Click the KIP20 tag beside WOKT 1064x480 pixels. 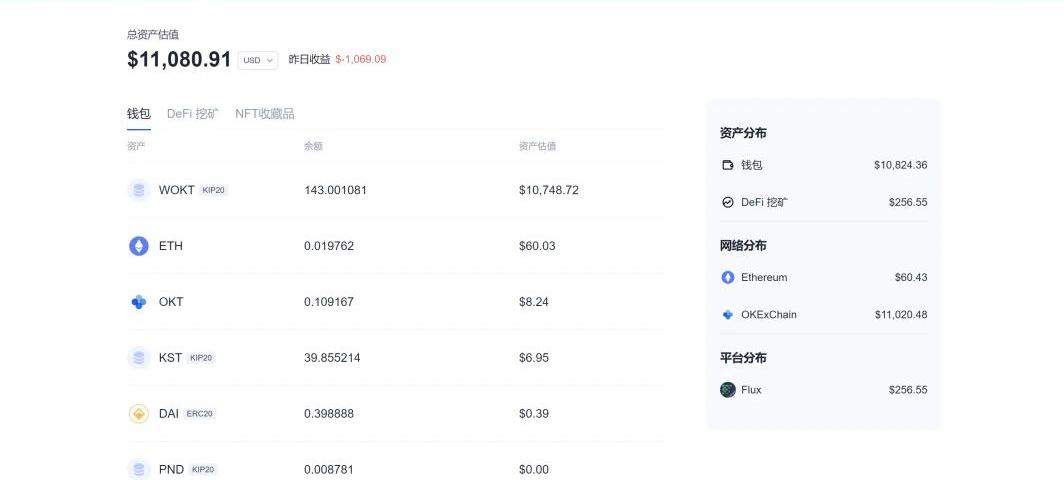tap(213, 190)
